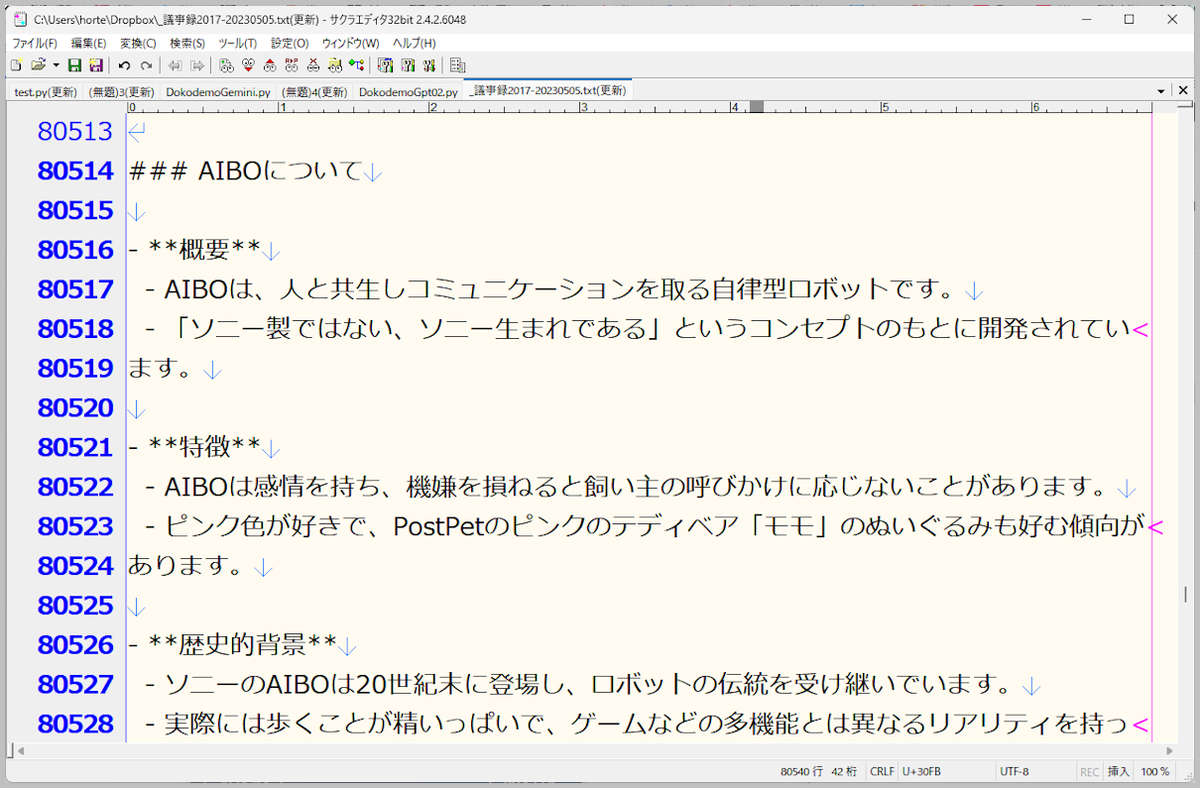Click the tag jump forward arrow icon
The image size is (1200, 788).
197,65
